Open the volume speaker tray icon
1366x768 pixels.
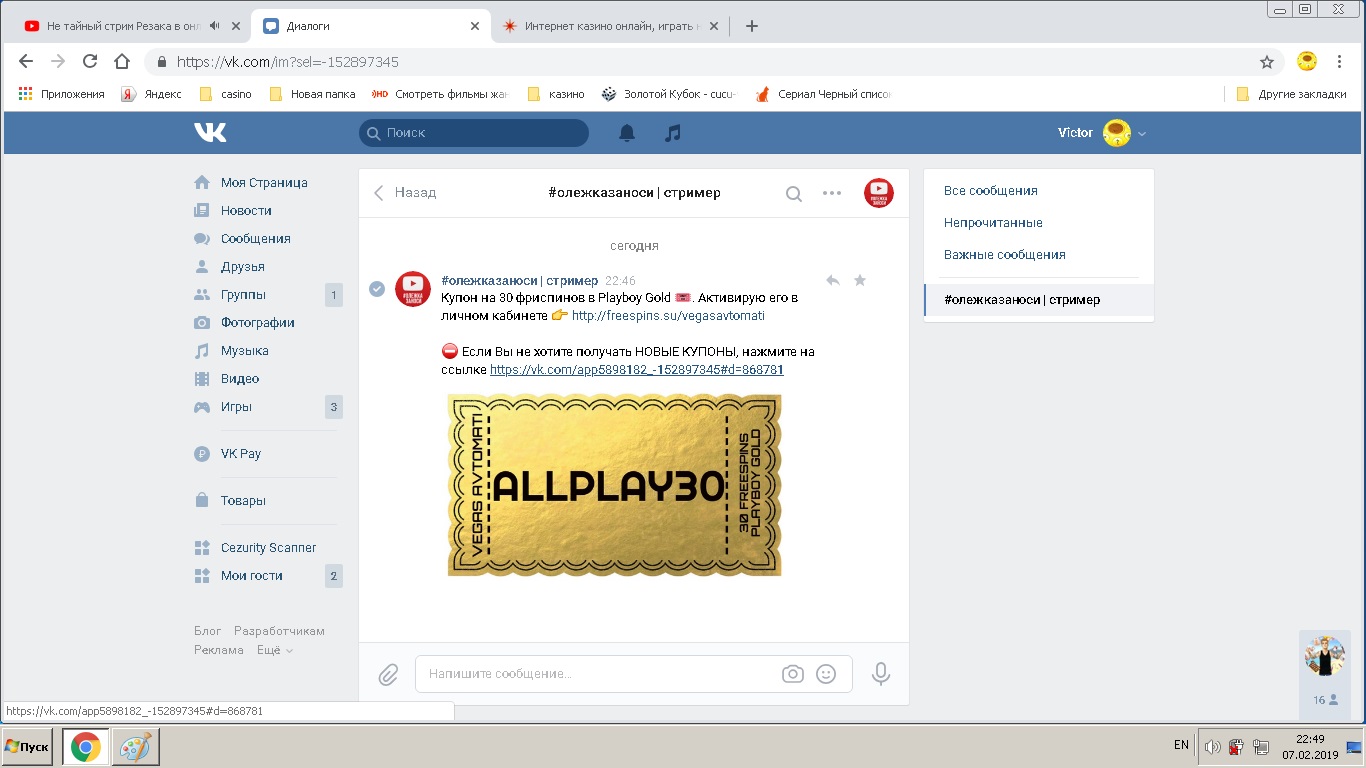click(1212, 747)
